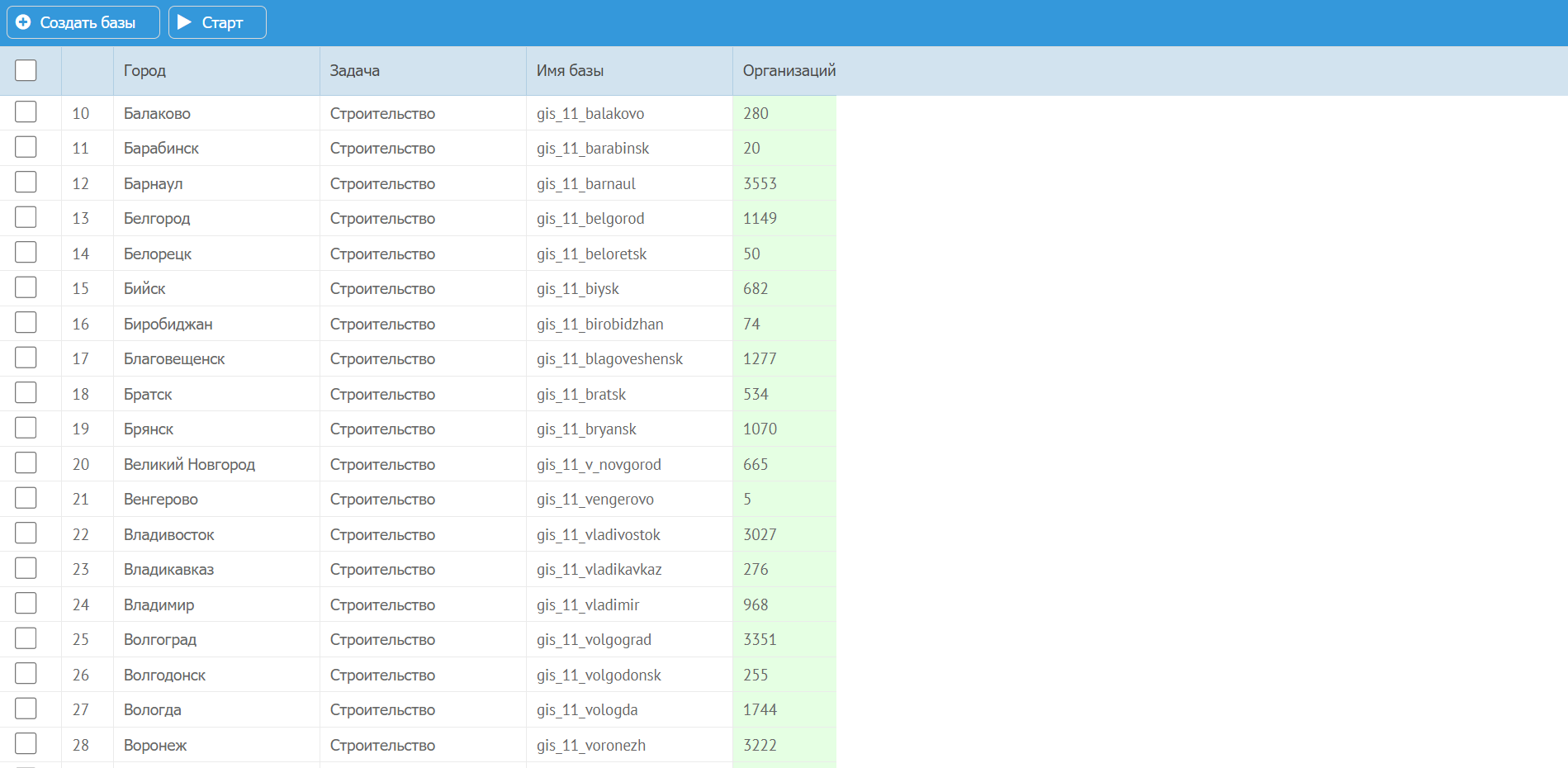Select the Волгодонск row checkbox
Viewport: 1568px width, 768px height.
[x=26, y=674]
